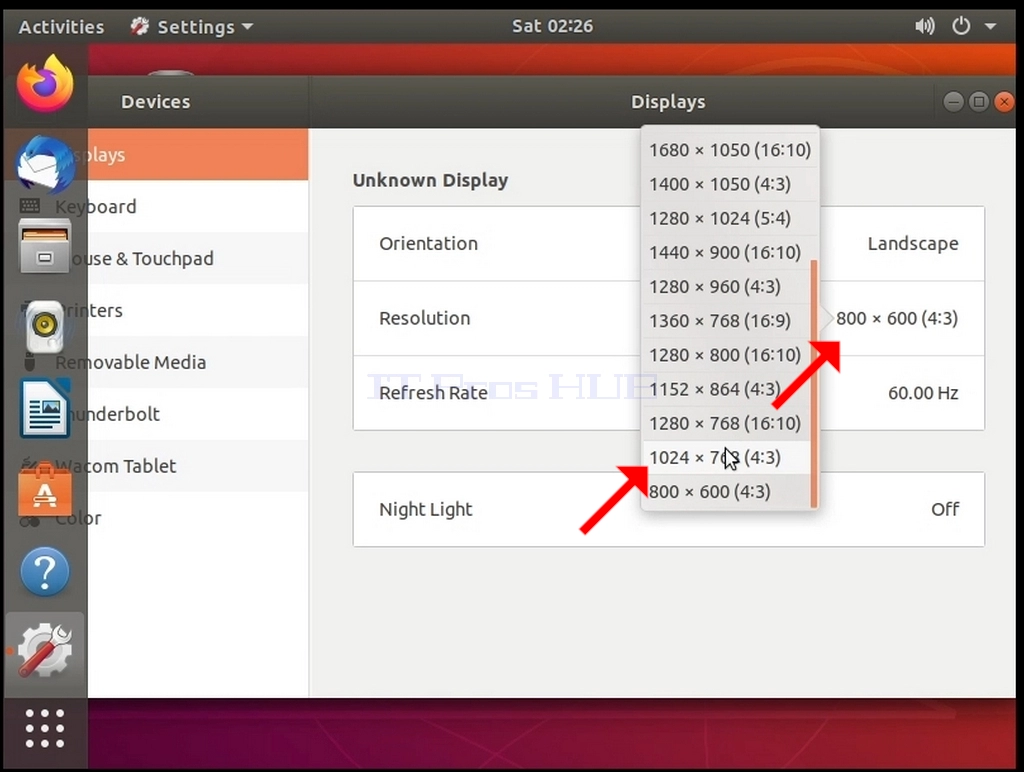Open the 800 × 600 resolution dropdown
Viewport: 1024px width, 772px height.
[897, 319]
